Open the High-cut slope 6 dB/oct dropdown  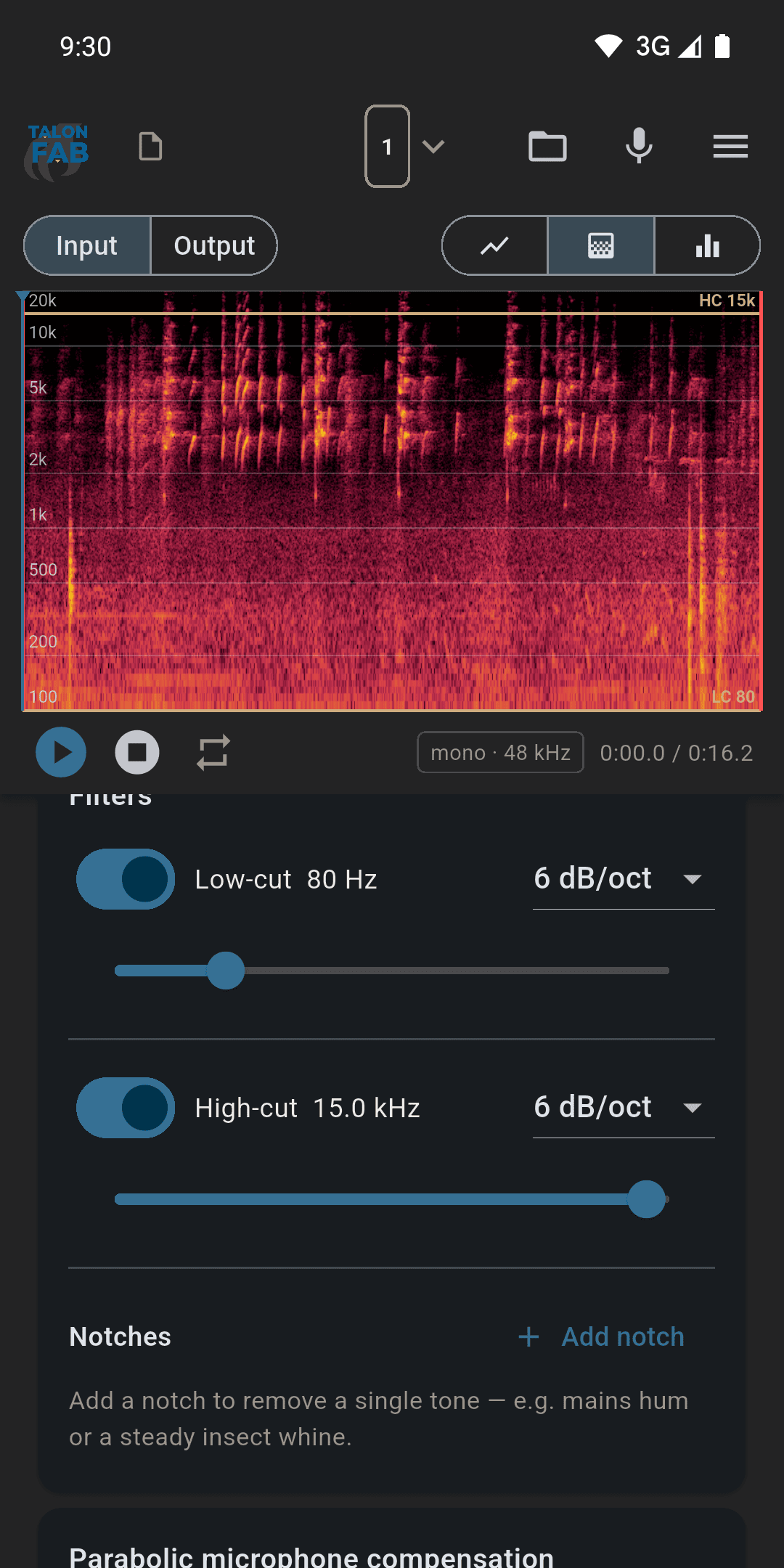(x=624, y=1108)
